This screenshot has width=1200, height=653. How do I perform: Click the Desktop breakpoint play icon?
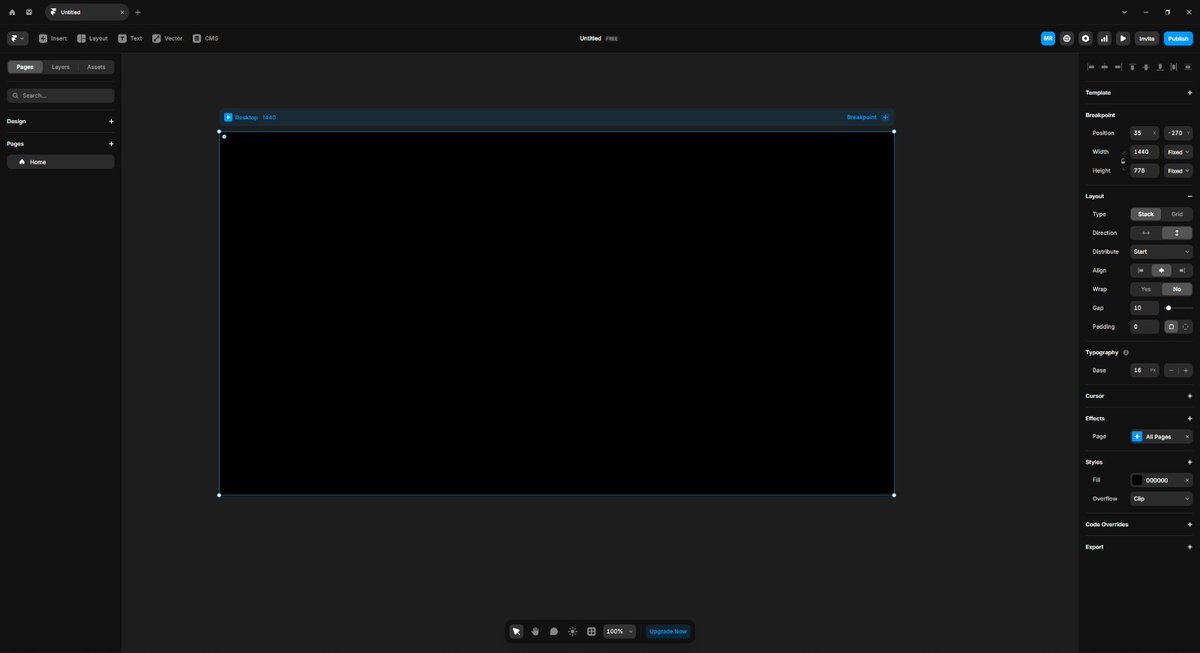[228, 117]
